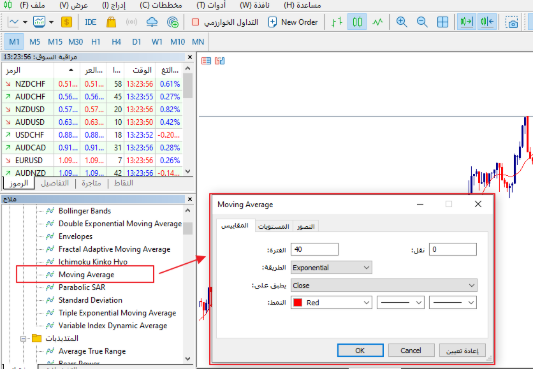This screenshot has height=369, width=534.
Task: Open the إدراج (I) menu
Action: tap(114, 5)
